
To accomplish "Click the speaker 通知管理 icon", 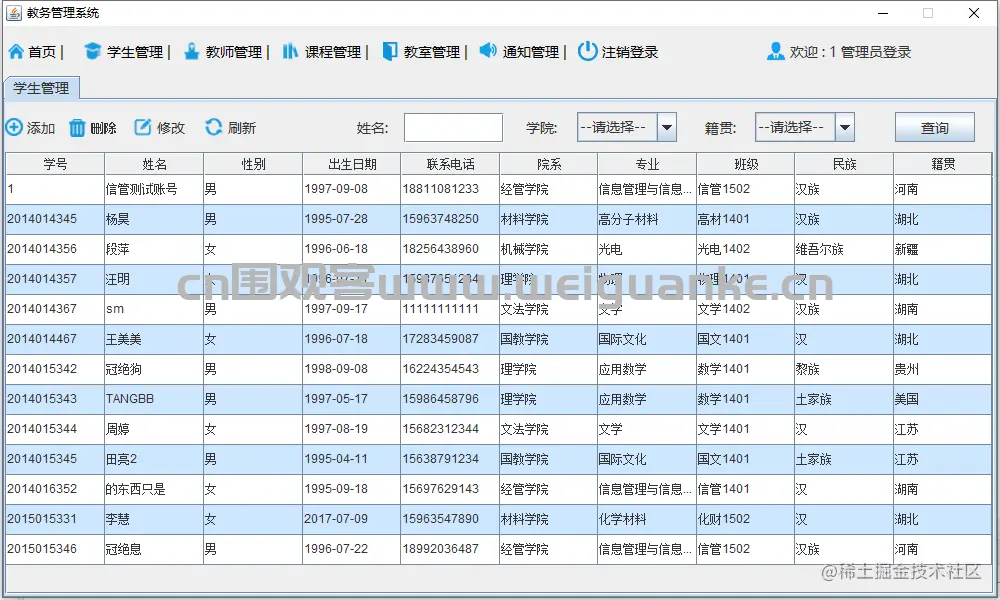I will (x=488, y=50).
